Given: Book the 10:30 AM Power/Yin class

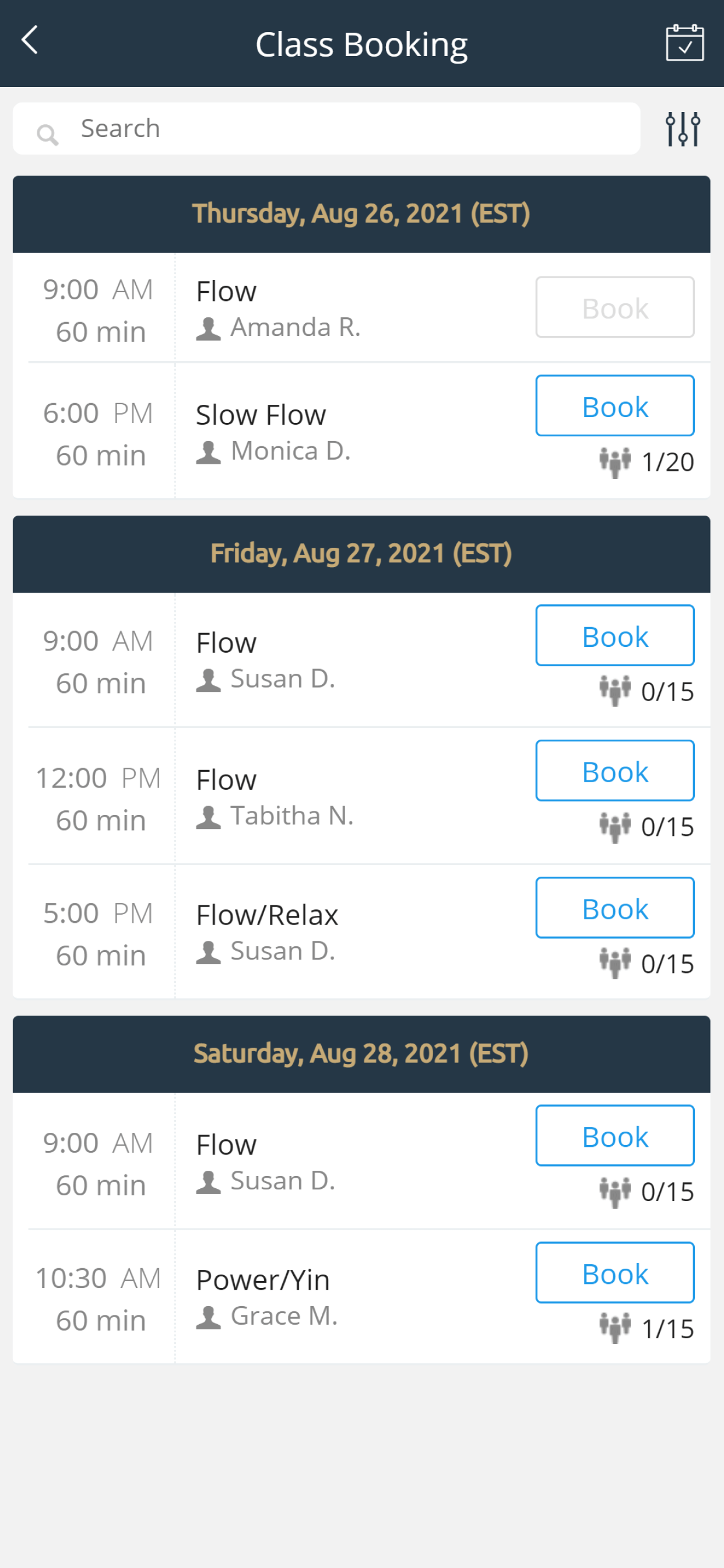Looking at the screenshot, I should [614, 1272].
